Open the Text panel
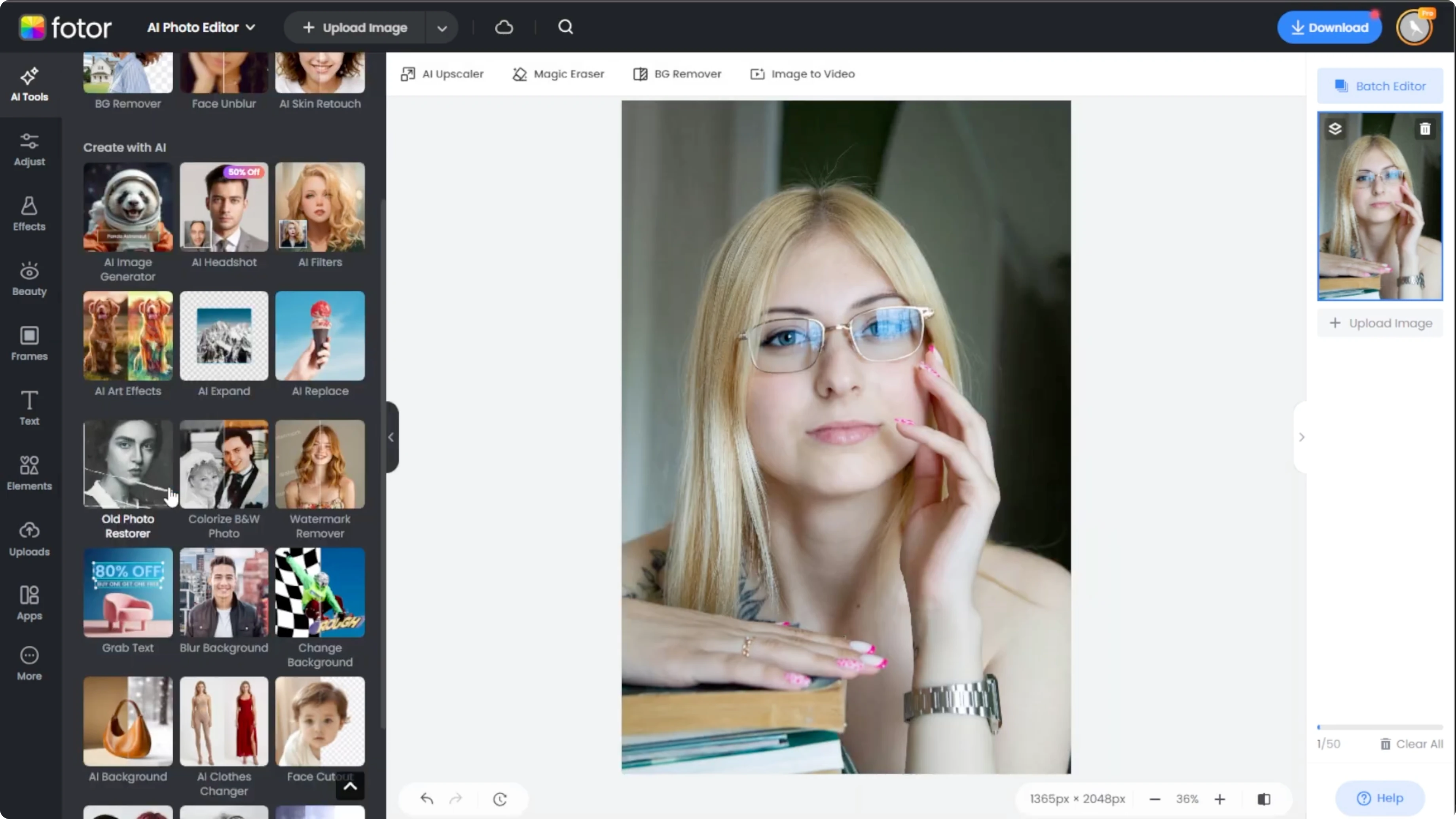The width and height of the screenshot is (1456, 819). point(29,409)
